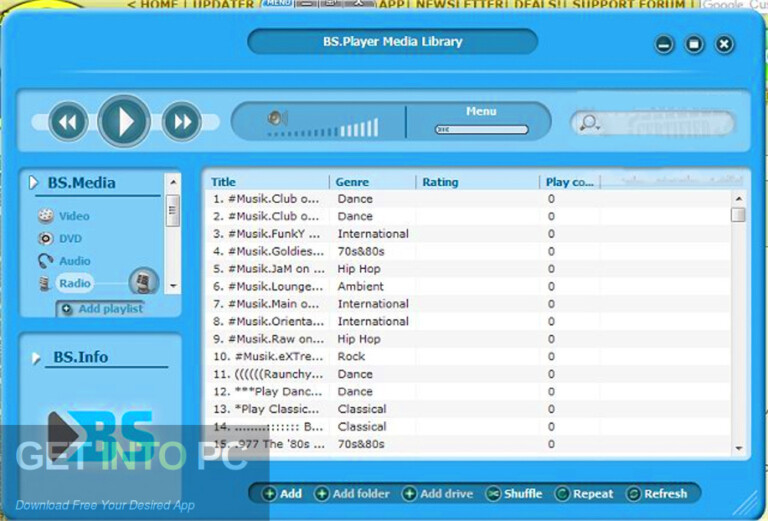
Task: Sort by the Genre column header
Action: [352, 182]
